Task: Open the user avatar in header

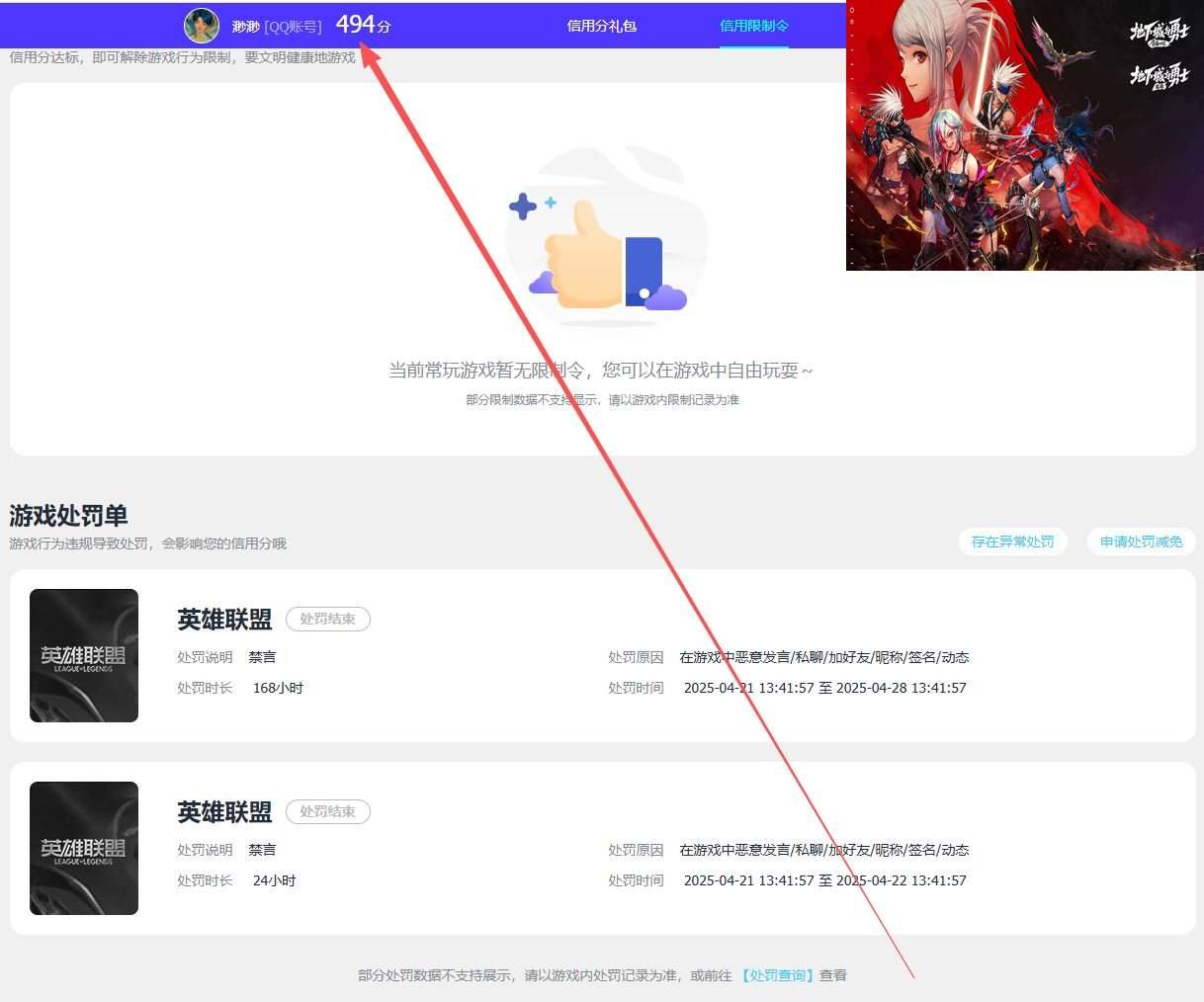Action: [x=202, y=26]
